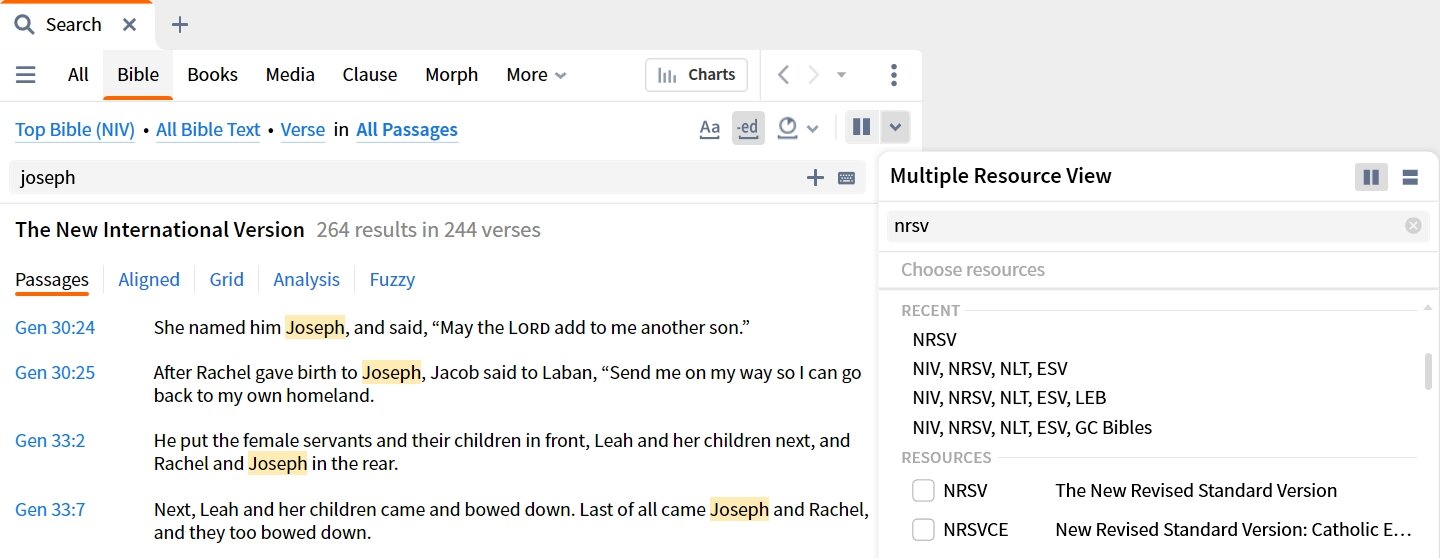Select side-by-side layout in Multiple Resource View
Image resolution: width=1440 pixels, height=558 pixels.
click(x=1371, y=177)
